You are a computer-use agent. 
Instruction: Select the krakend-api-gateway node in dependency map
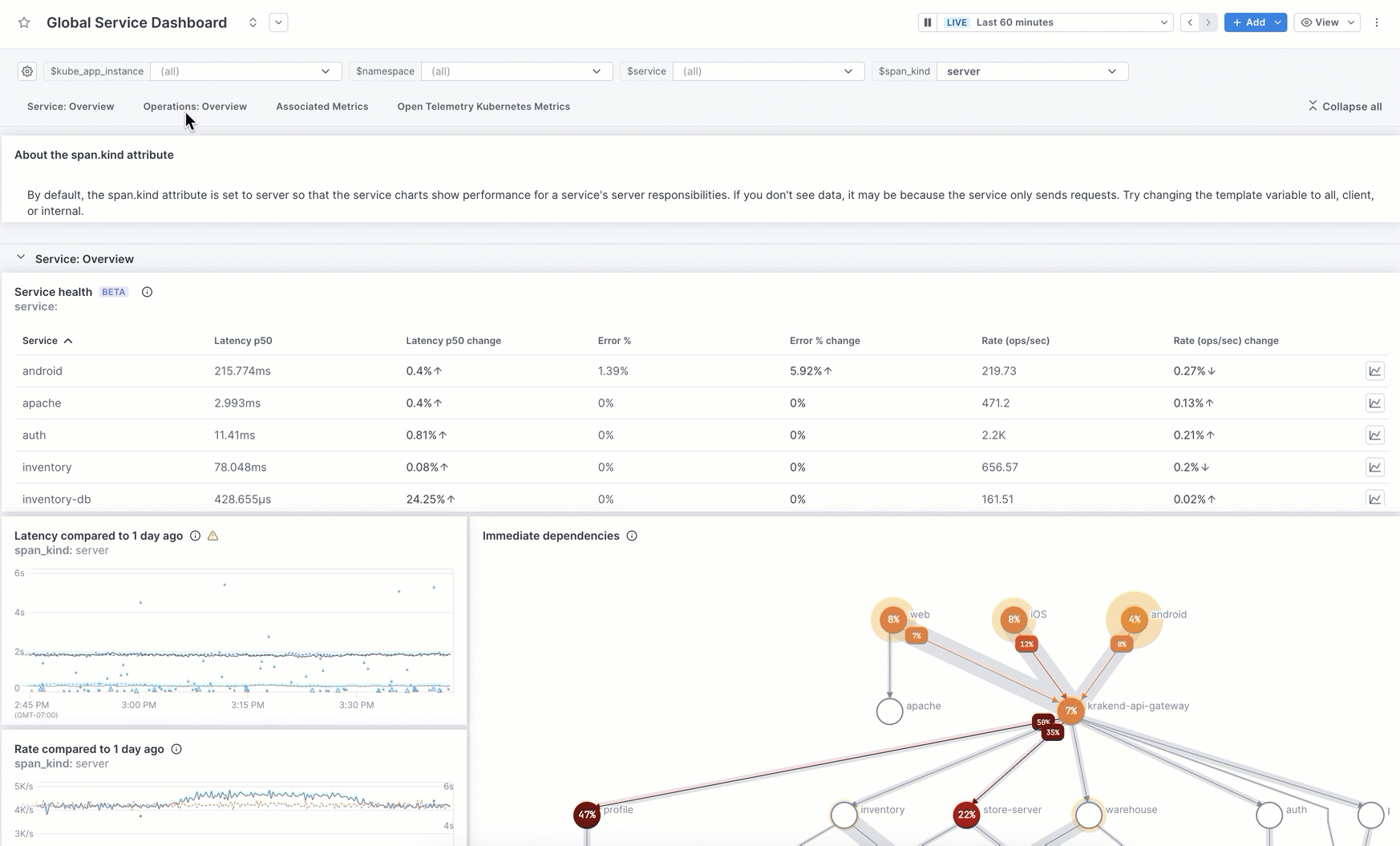pos(1070,710)
